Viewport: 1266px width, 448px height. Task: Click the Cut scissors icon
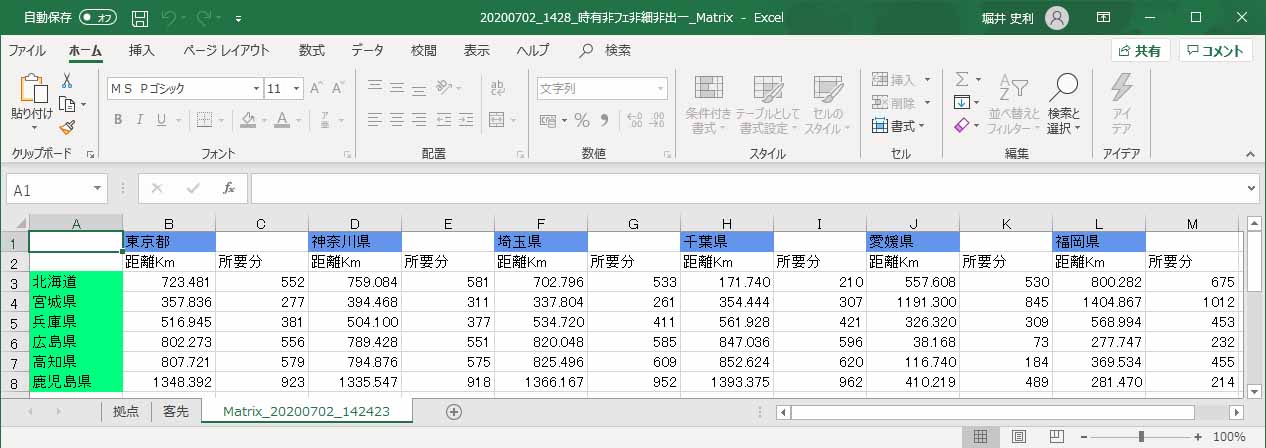click(67, 80)
